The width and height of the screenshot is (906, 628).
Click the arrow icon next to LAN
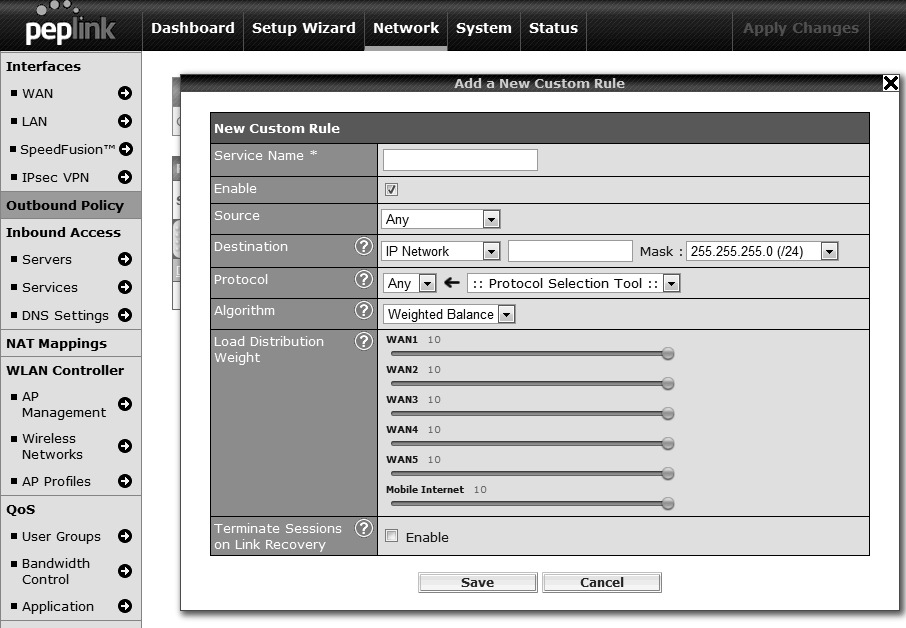(125, 121)
